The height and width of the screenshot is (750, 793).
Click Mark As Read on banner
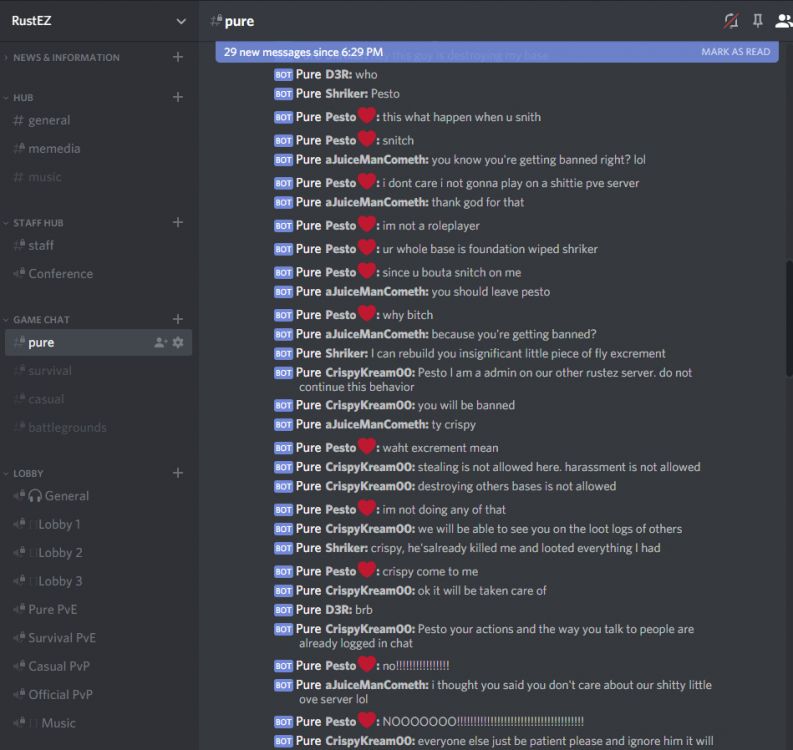click(735, 52)
